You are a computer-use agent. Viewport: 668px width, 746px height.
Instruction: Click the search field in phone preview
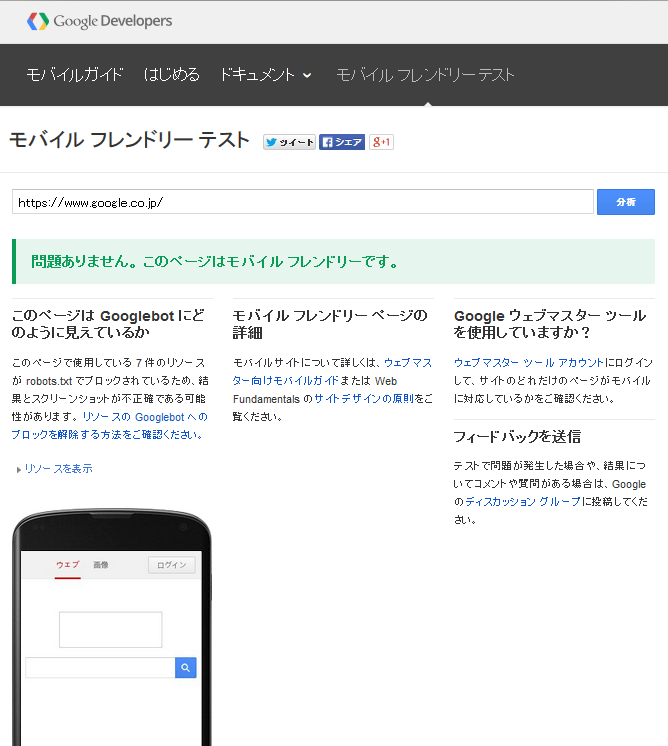pyautogui.click(x=100, y=667)
